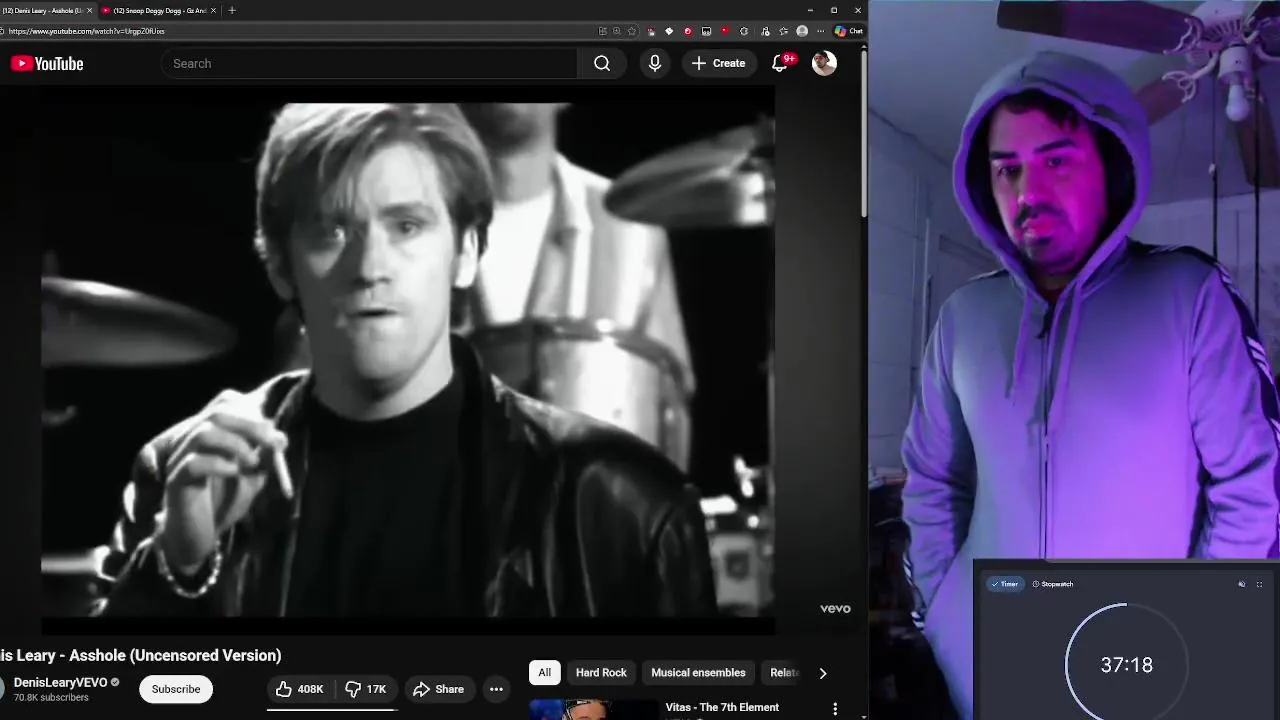1280x720 pixels.
Task: Close the Snoop Doggy Dogg tab
Action: tap(213, 10)
